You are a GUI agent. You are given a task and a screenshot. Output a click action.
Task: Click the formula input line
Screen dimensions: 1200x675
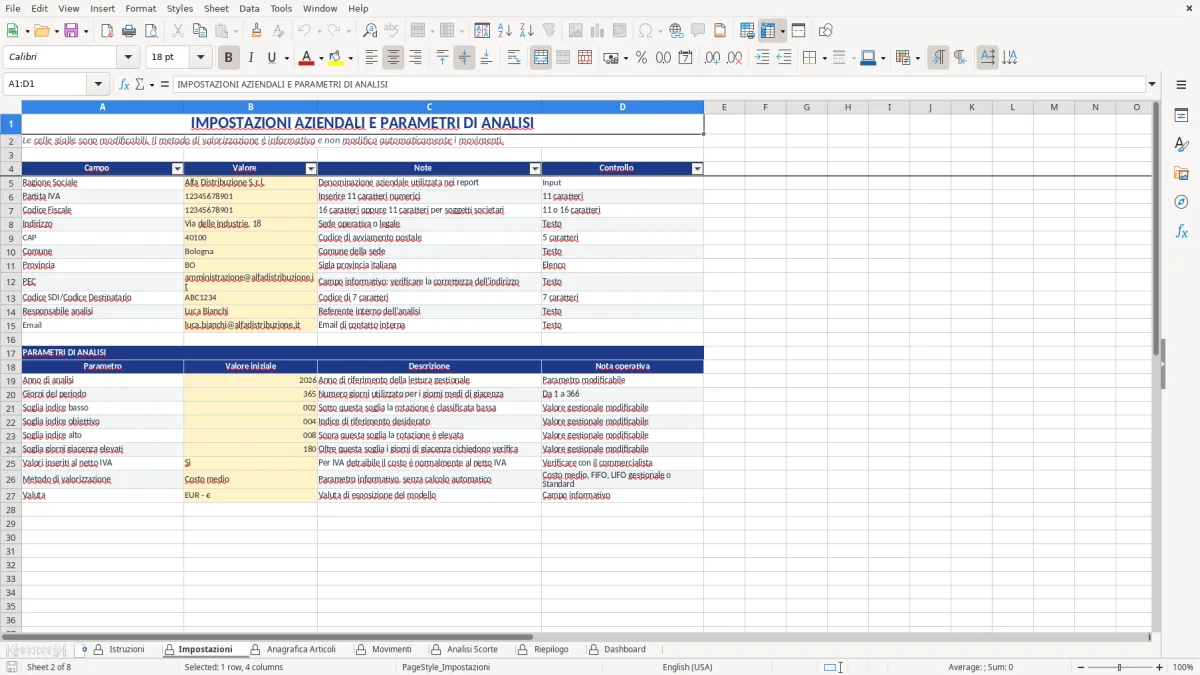click(658, 84)
